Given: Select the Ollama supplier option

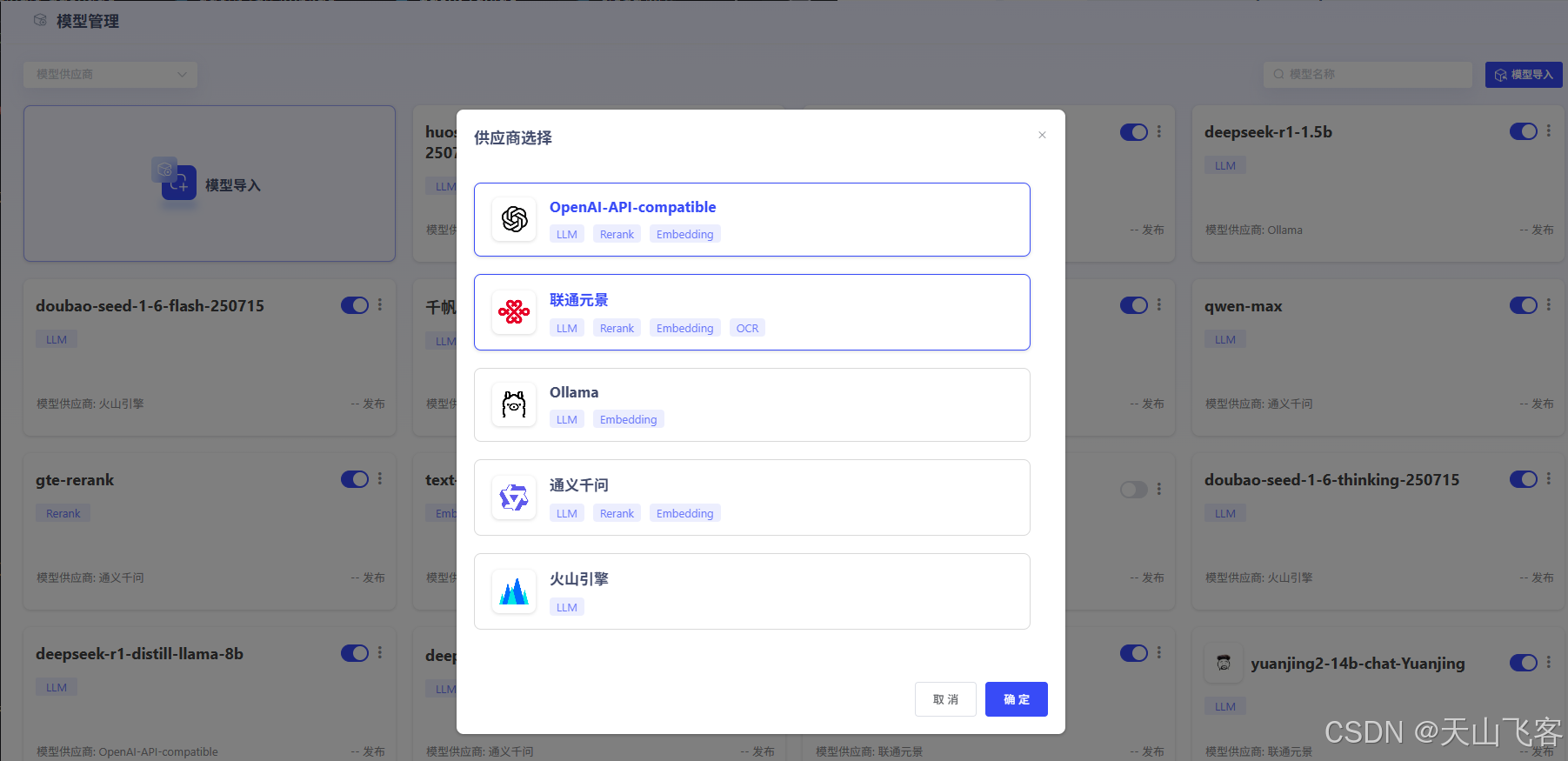Looking at the screenshot, I should point(752,405).
